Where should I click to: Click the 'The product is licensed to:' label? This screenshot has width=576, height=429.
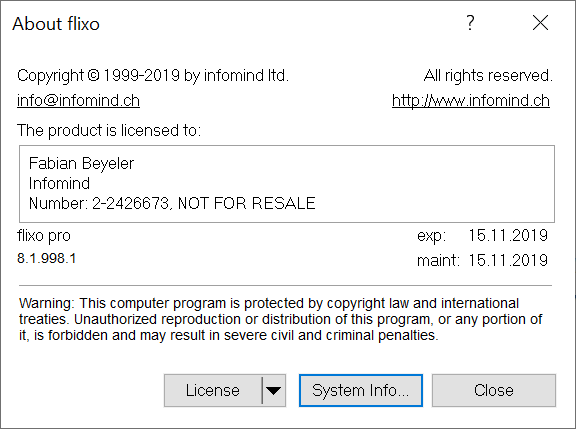(x=109, y=130)
